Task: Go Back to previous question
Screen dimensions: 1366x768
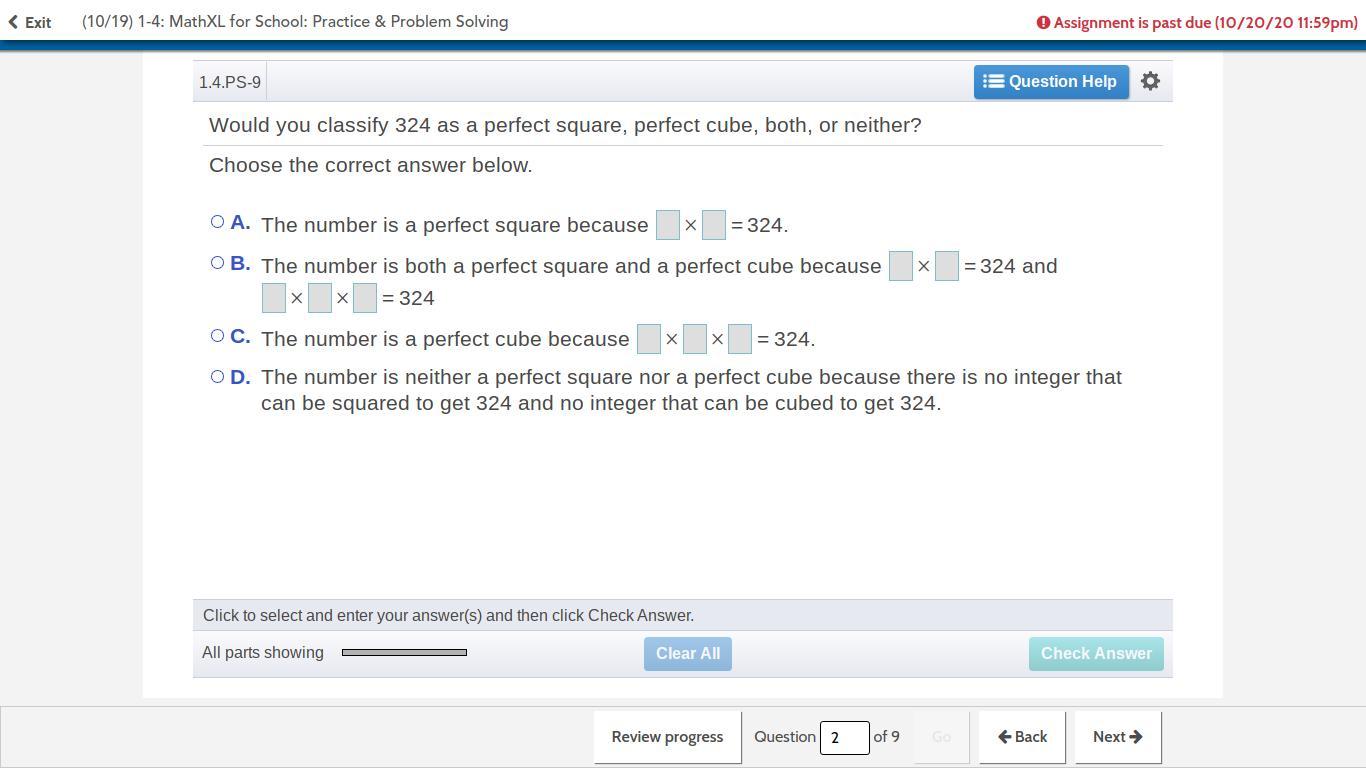Action: click(x=1022, y=737)
